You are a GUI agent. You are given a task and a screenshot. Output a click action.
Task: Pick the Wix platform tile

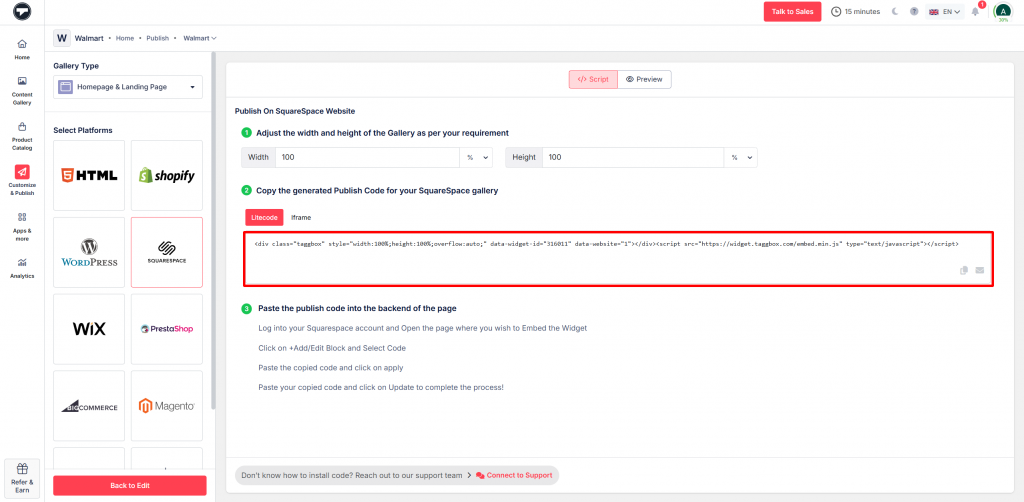89,329
